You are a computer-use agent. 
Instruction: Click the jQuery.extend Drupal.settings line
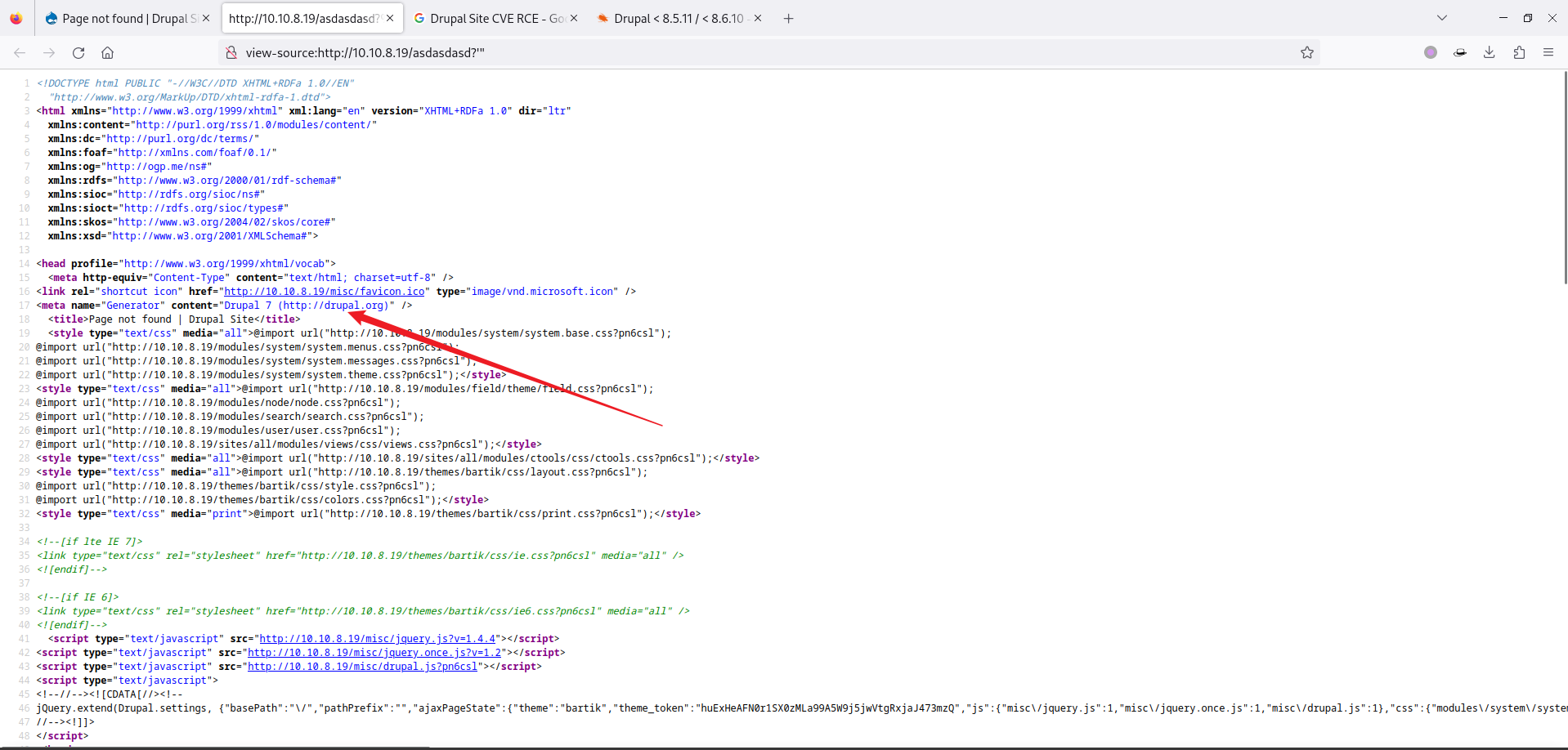click(801, 708)
